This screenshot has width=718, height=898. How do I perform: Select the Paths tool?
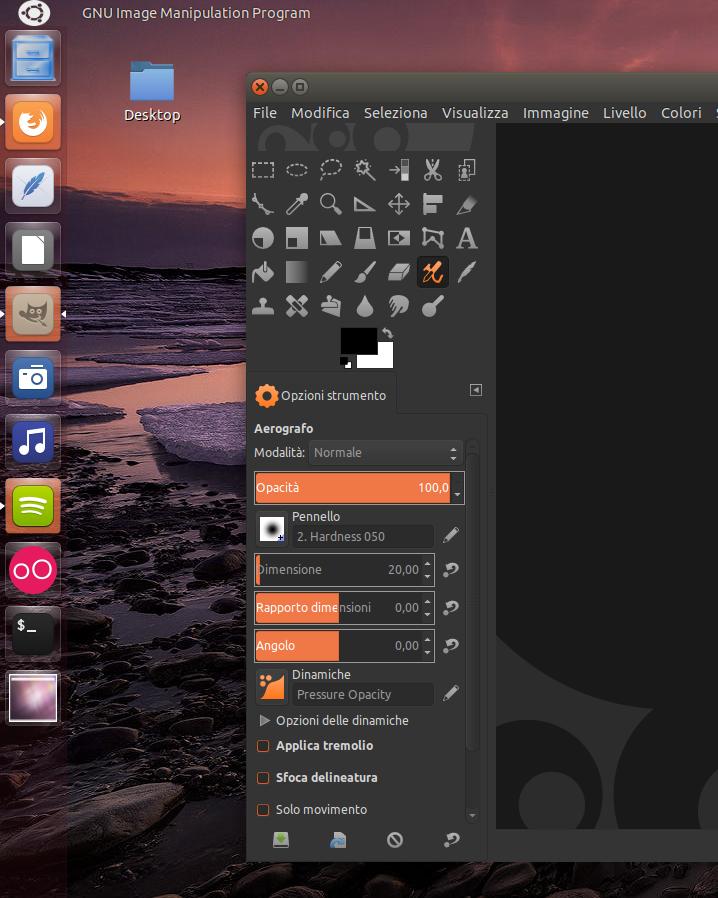tap(263, 204)
